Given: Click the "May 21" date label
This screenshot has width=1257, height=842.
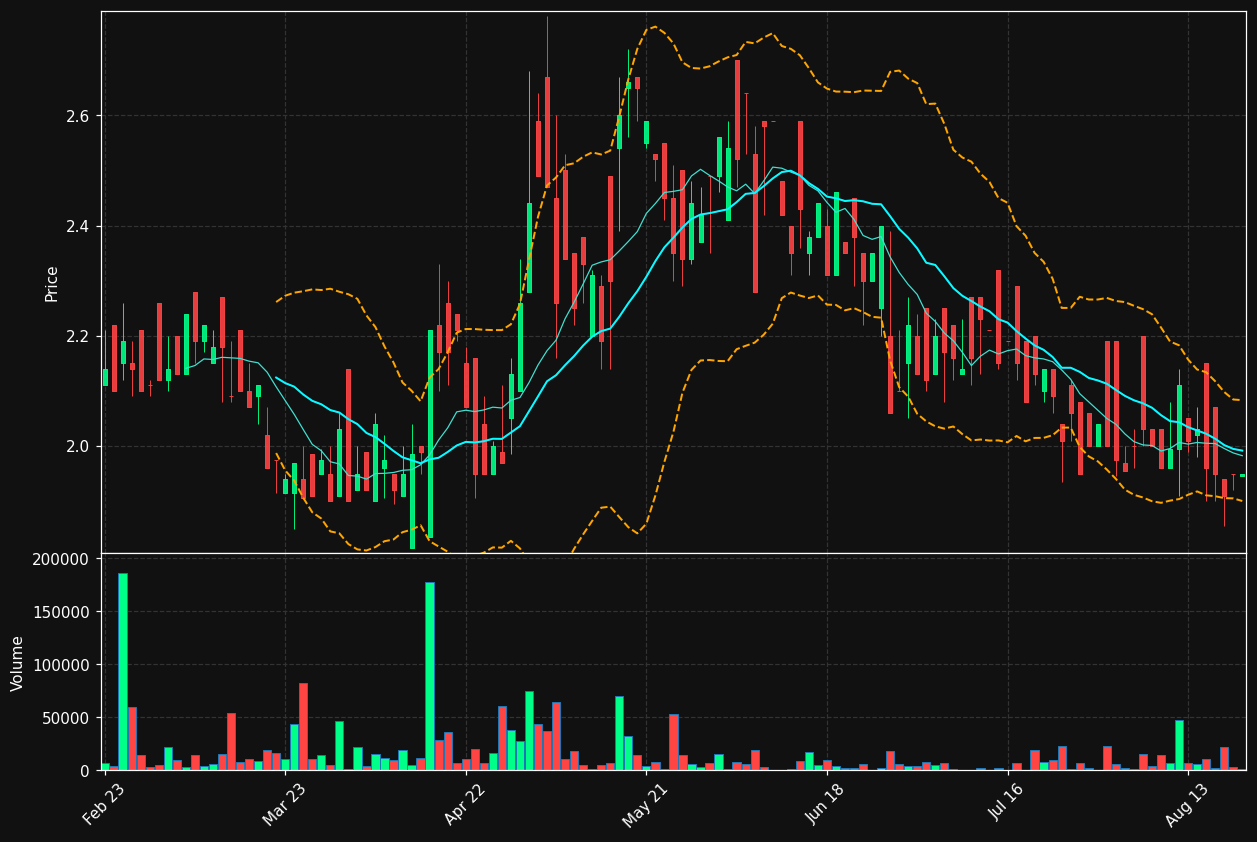Looking at the screenshot, I should click(645, 804).
